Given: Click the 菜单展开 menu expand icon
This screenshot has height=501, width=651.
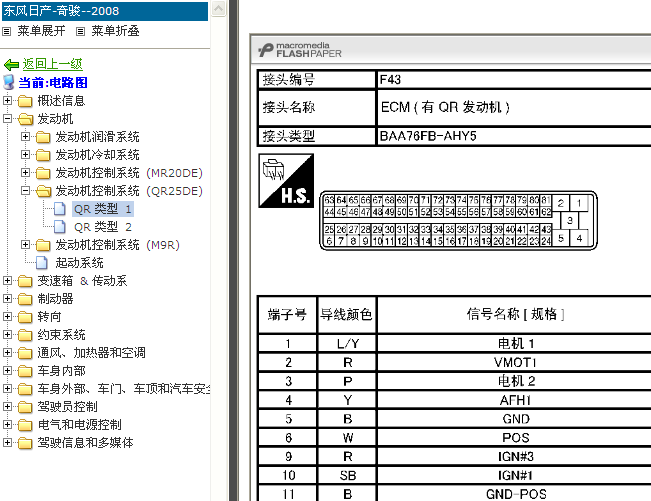Looking at the screenshot, I should [7, 31].
